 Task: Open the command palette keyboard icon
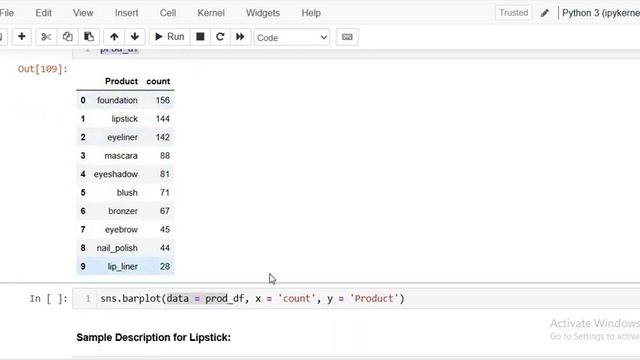[x=347, y=37]
